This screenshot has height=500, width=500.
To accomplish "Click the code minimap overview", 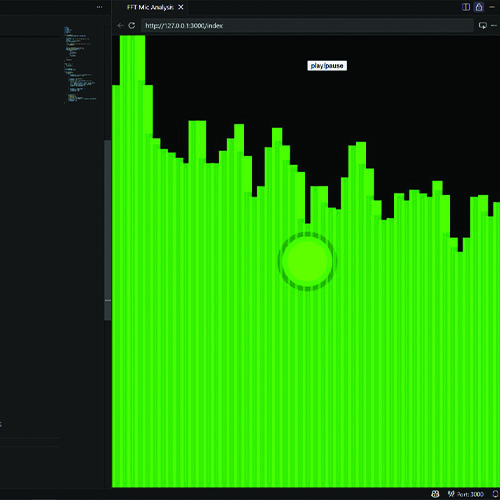I will pos(80,65).
